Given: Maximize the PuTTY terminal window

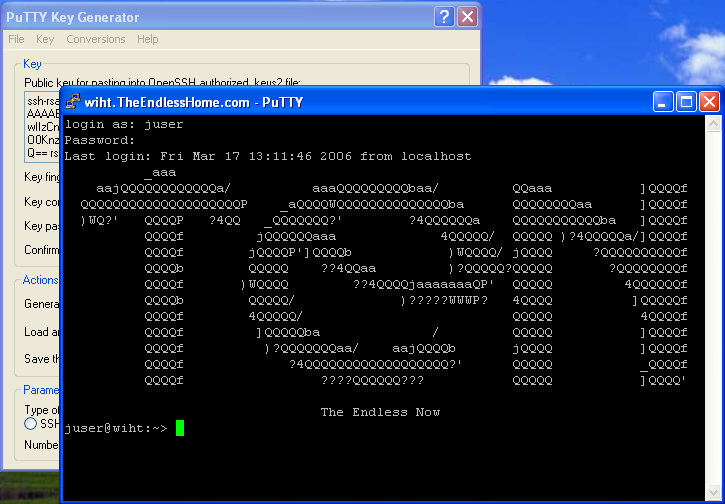Looking at the screenshot, I should [x=686, y=102].
